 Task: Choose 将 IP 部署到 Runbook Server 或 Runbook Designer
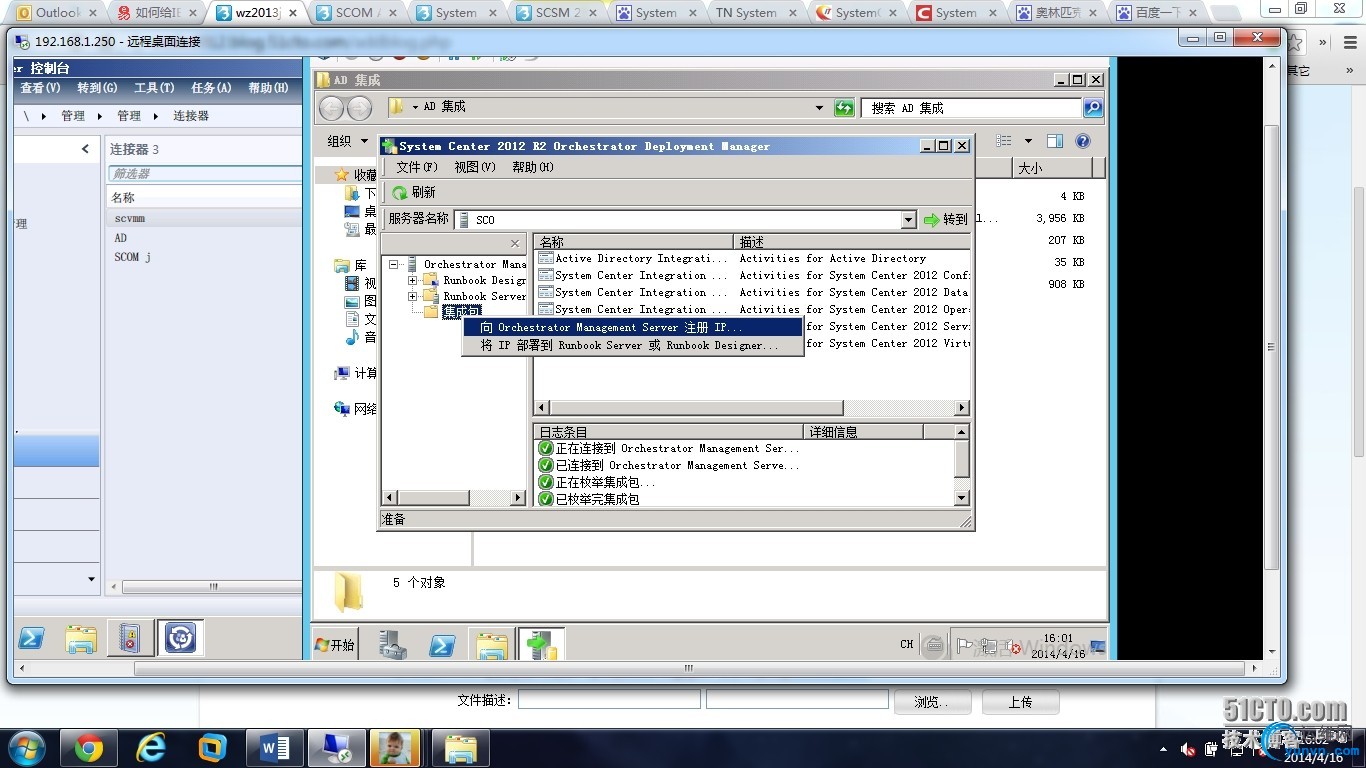click(x=633, y=345)
